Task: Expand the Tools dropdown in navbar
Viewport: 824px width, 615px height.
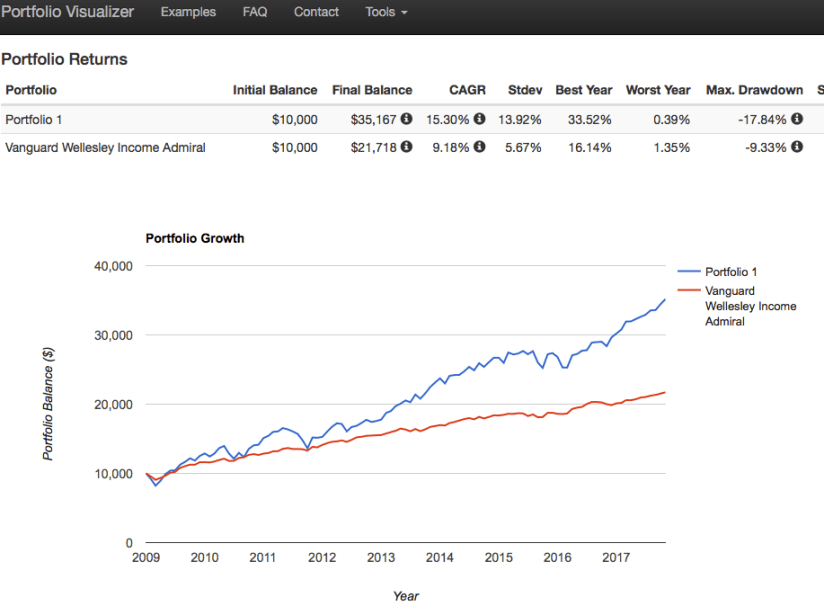Action: click(386, 13)
